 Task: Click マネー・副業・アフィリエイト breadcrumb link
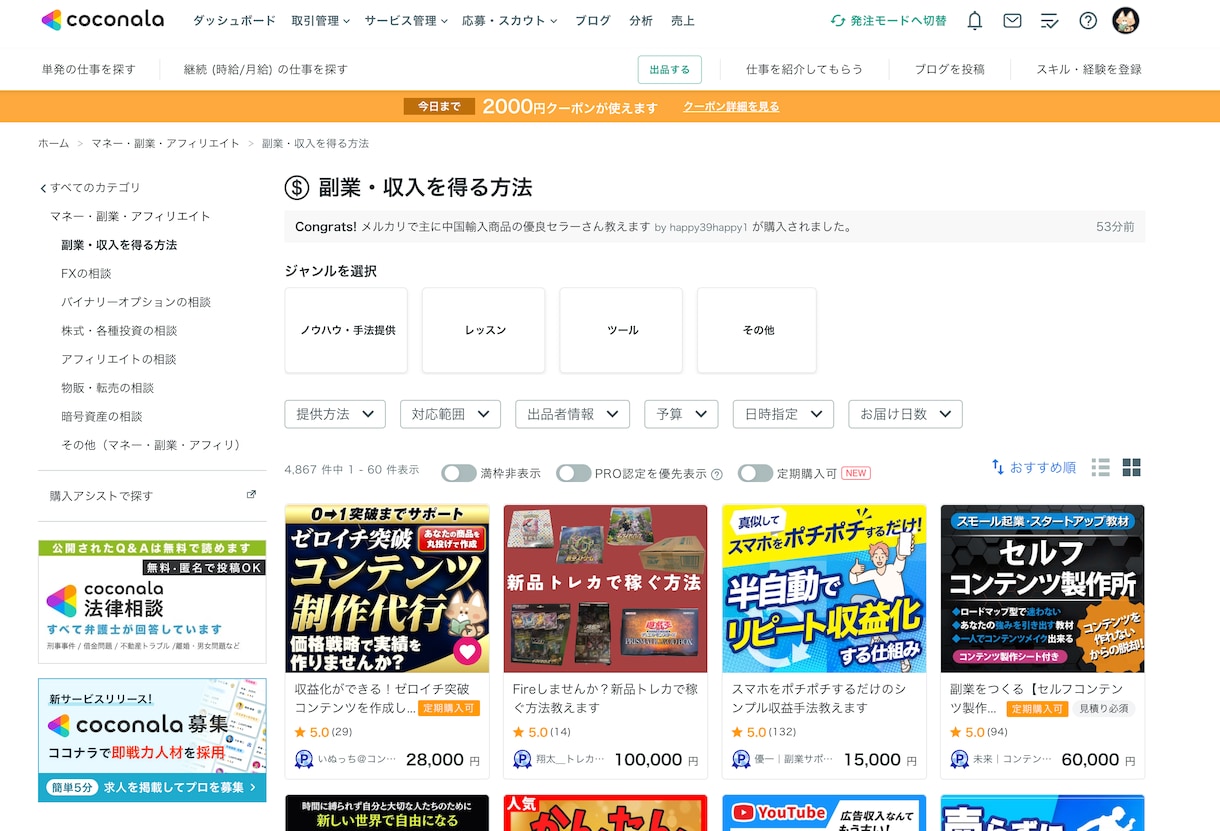166,143
